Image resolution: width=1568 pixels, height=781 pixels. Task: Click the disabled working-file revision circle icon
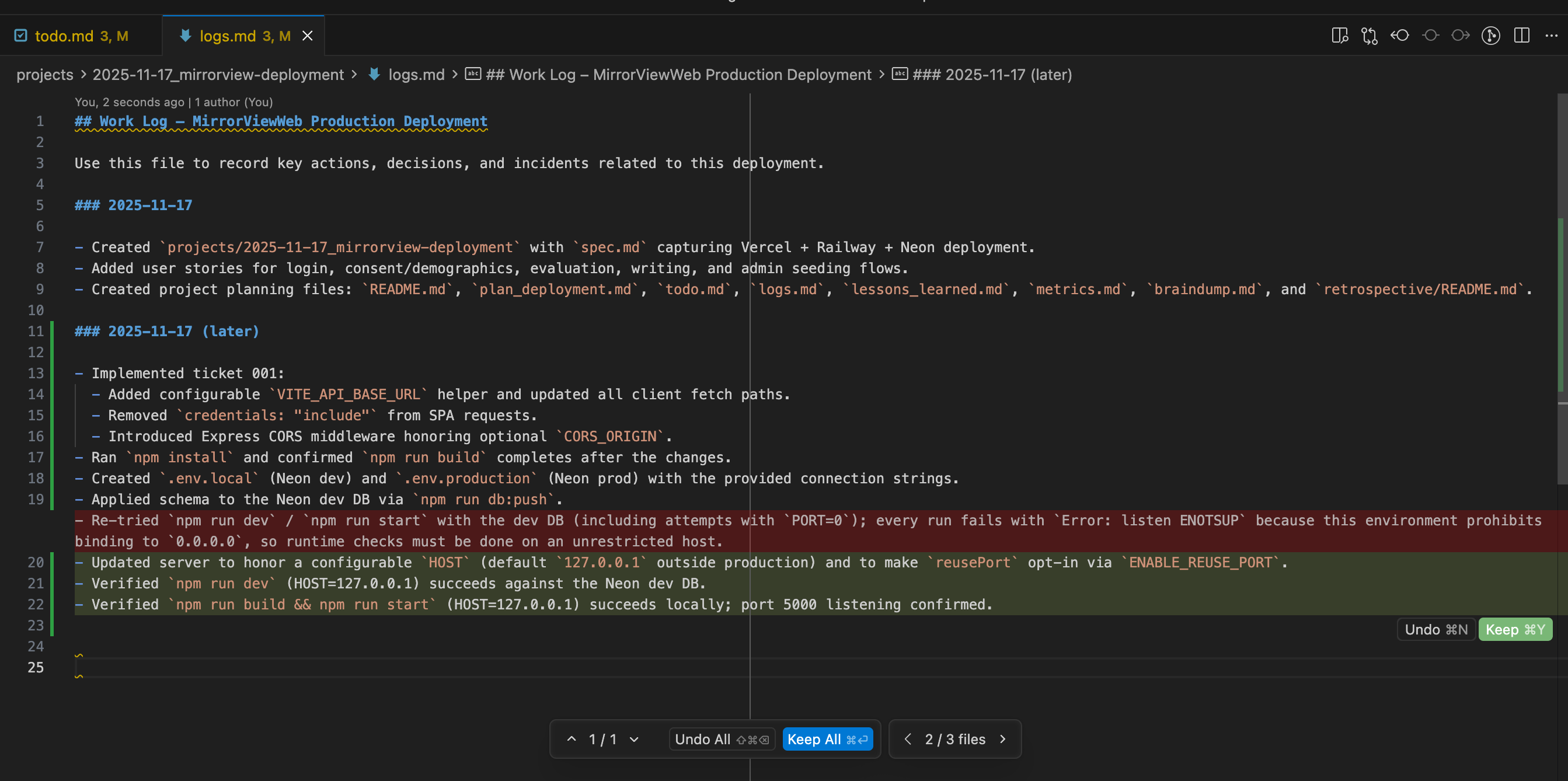1430,36
